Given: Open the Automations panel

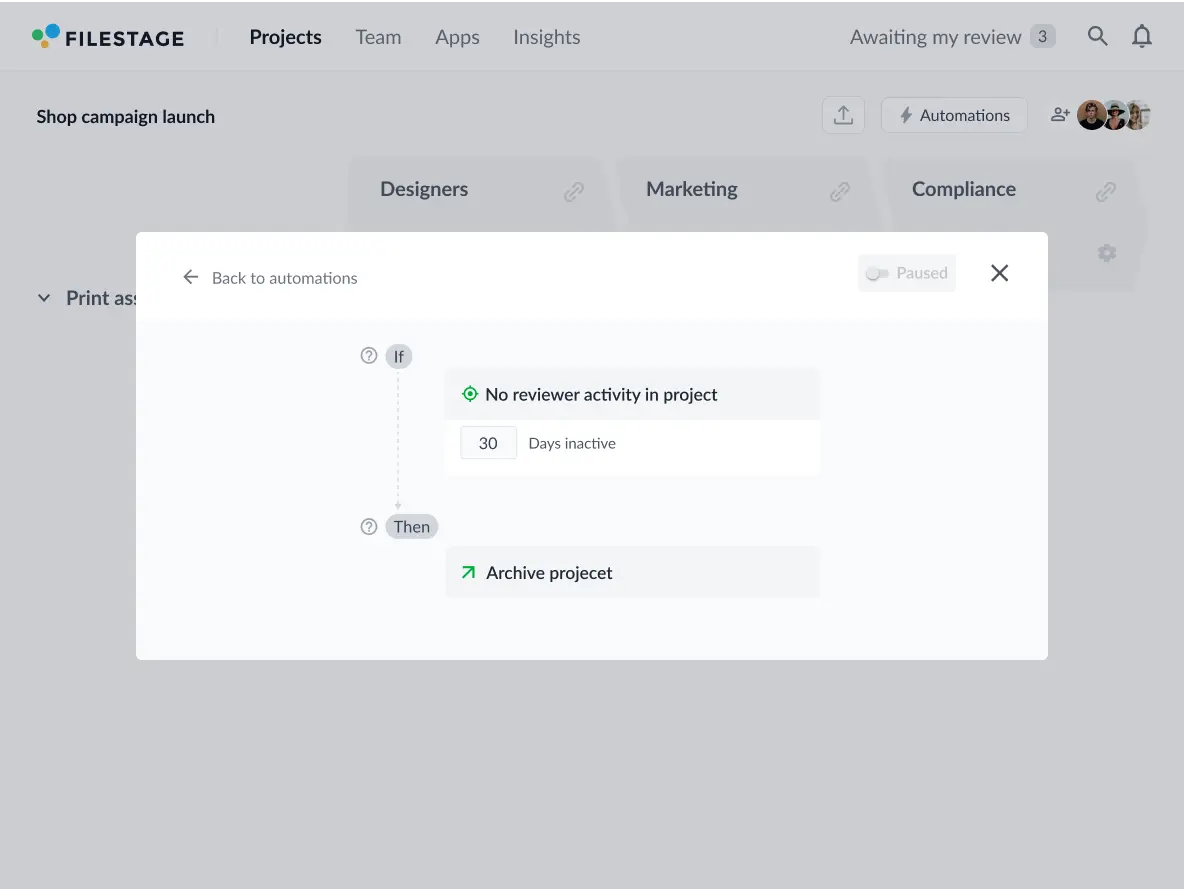Looking at the screenshot, I should (x=953, y=114).
